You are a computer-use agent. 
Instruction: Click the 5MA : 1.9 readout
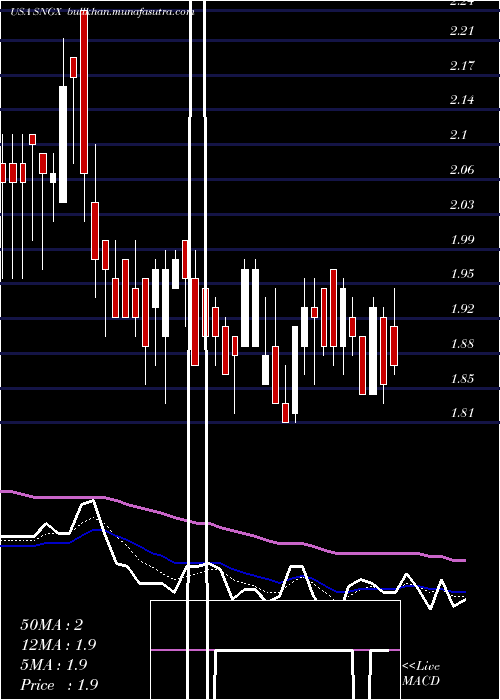point(54,665)
